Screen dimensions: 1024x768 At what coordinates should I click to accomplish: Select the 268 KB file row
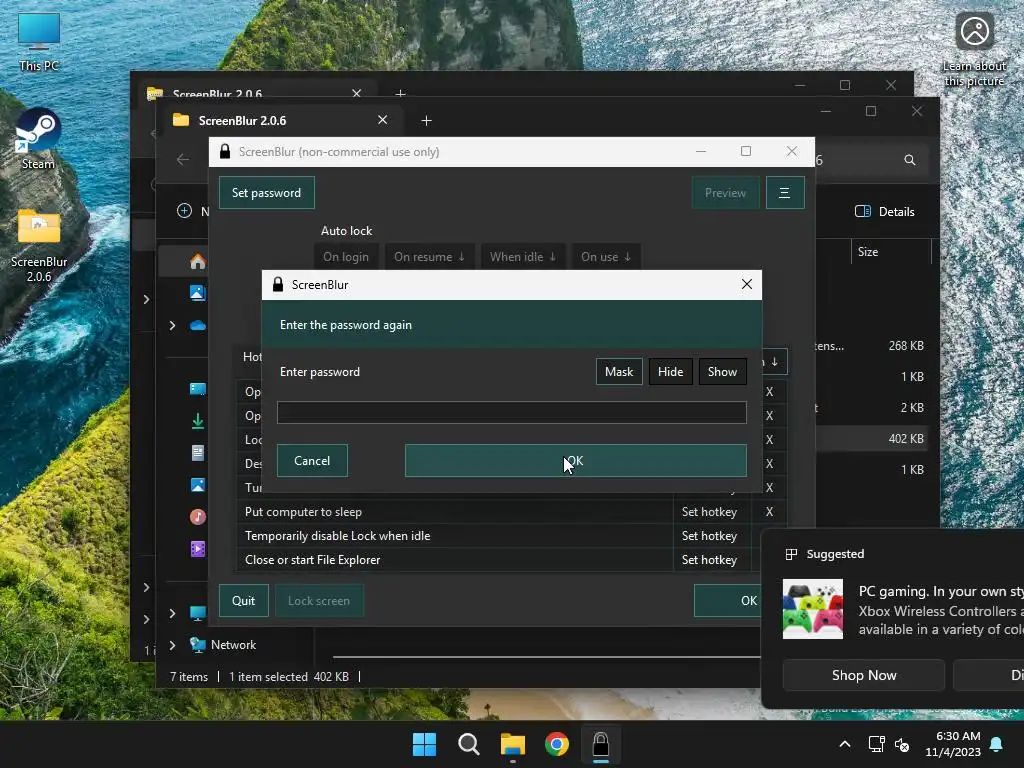[873, 346]
